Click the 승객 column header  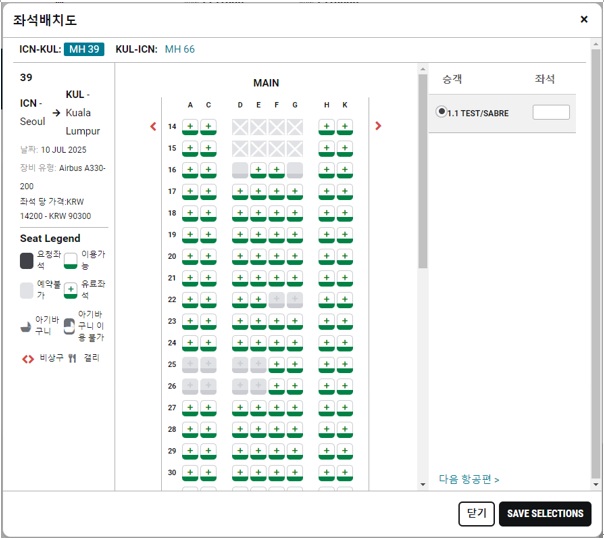click(x=452, y=79)
